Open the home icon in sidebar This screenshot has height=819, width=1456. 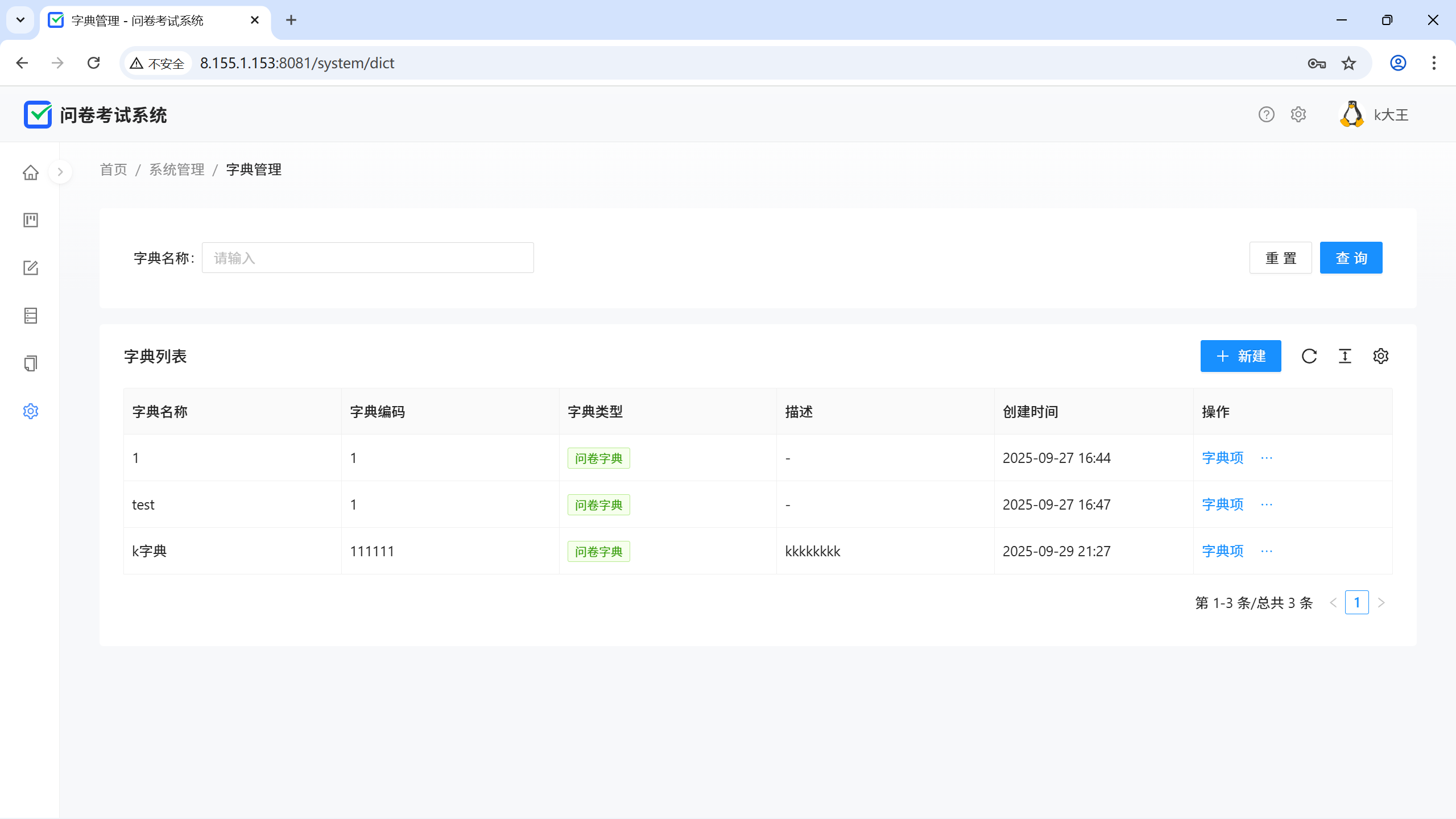(31, 172)
